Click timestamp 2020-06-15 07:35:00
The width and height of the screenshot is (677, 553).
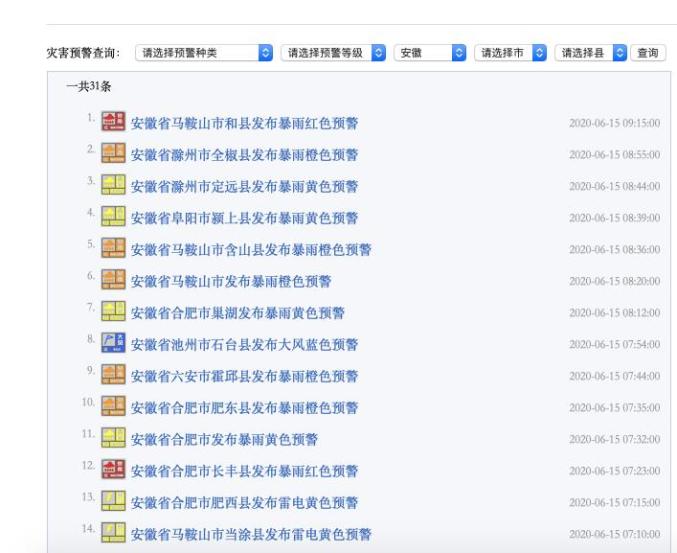[614, 408]
